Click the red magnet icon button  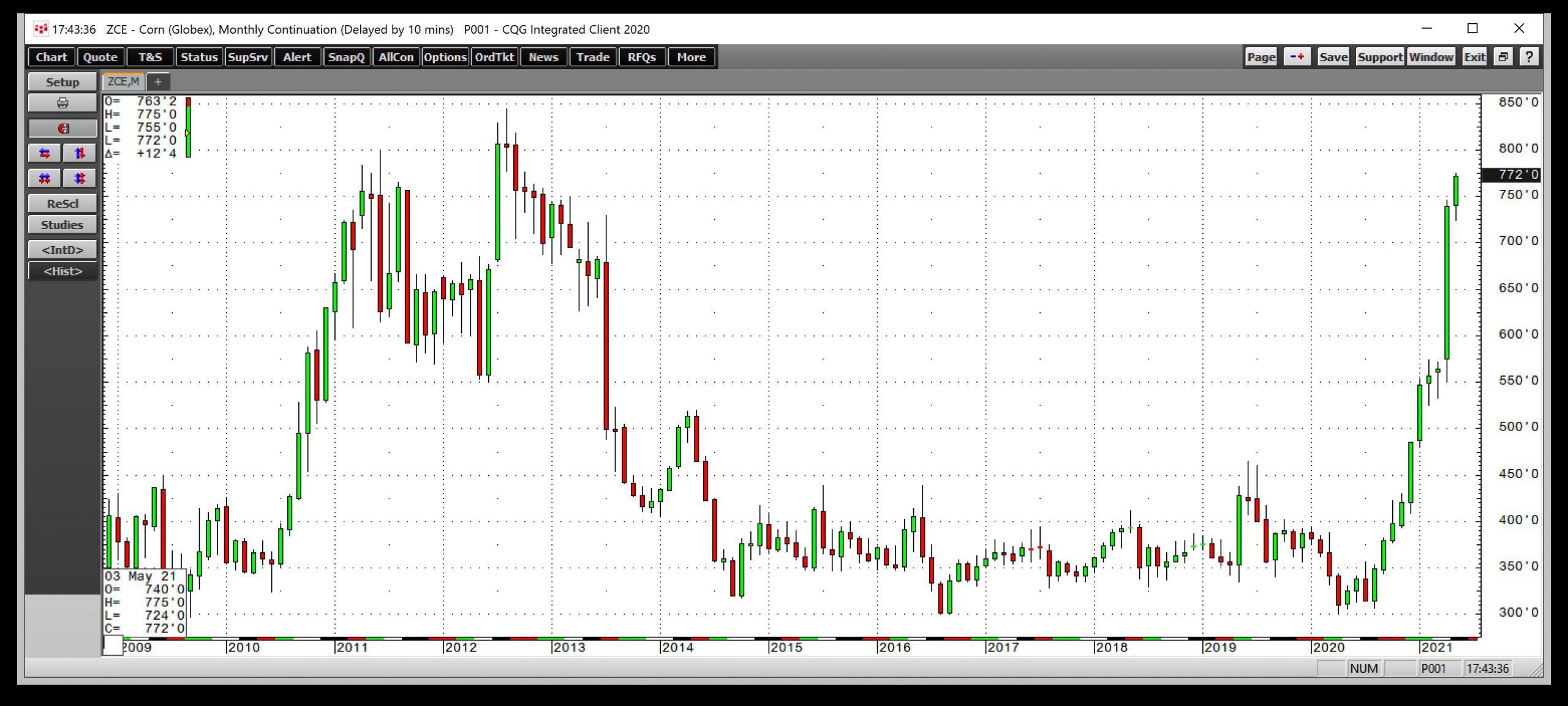pos(62,128)
